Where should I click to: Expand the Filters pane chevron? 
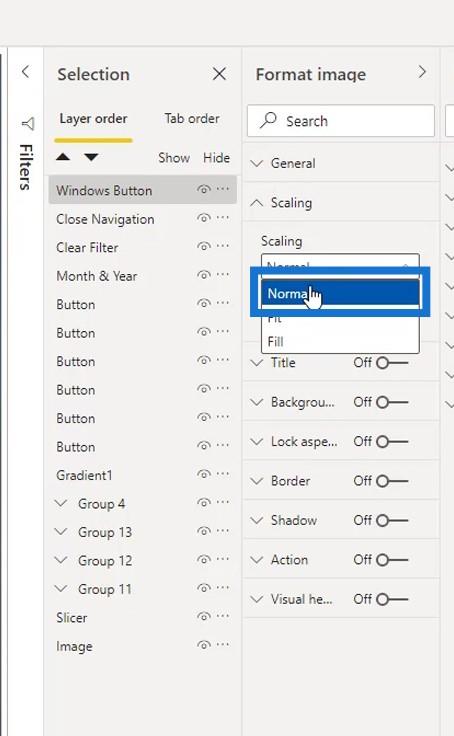point(25,72)
